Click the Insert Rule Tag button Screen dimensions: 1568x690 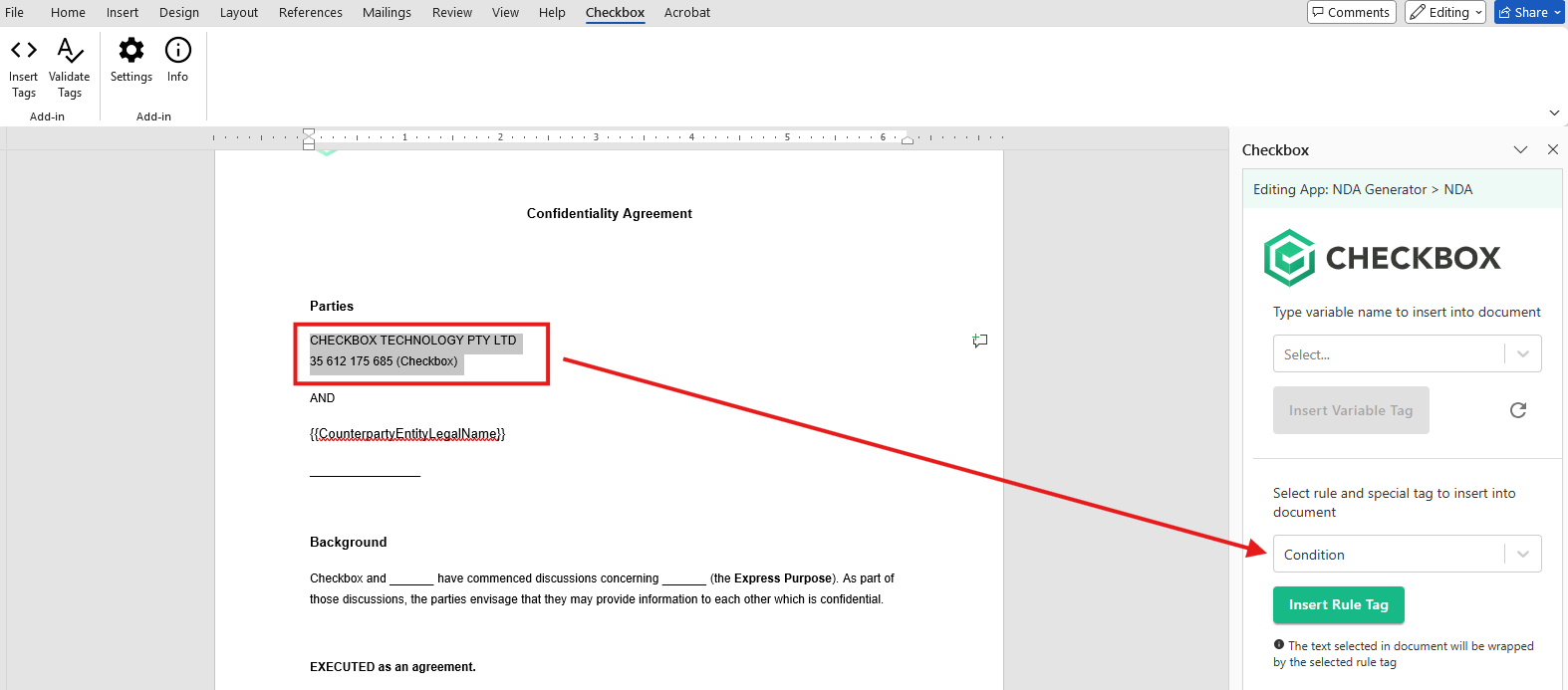pyautogui.click(x=1338, y=604)
